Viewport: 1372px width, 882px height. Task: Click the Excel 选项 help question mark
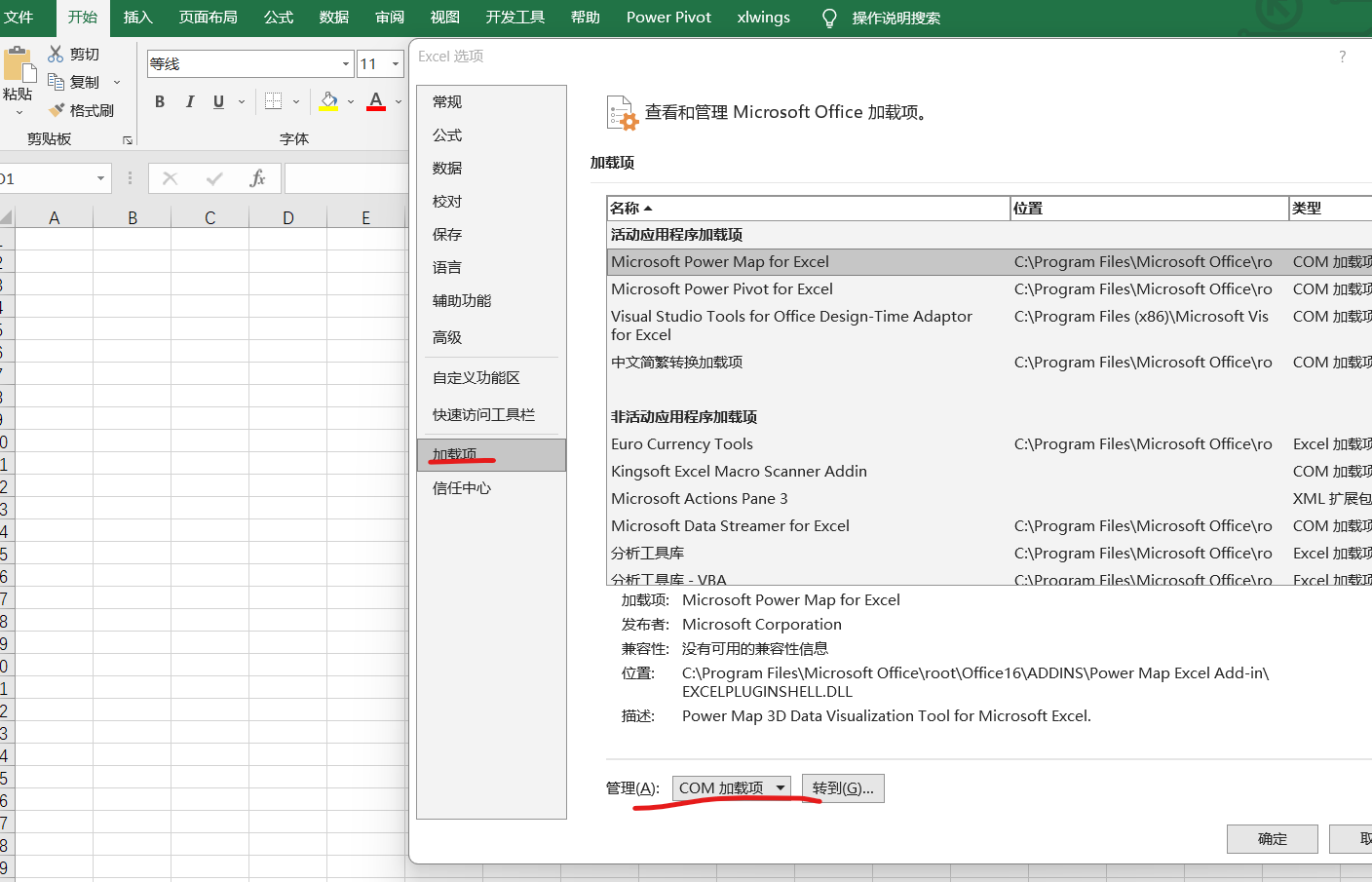1343,57
